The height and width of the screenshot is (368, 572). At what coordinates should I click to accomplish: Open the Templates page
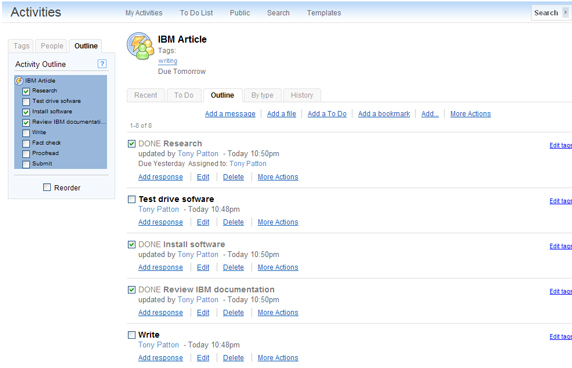click(324, 13)
